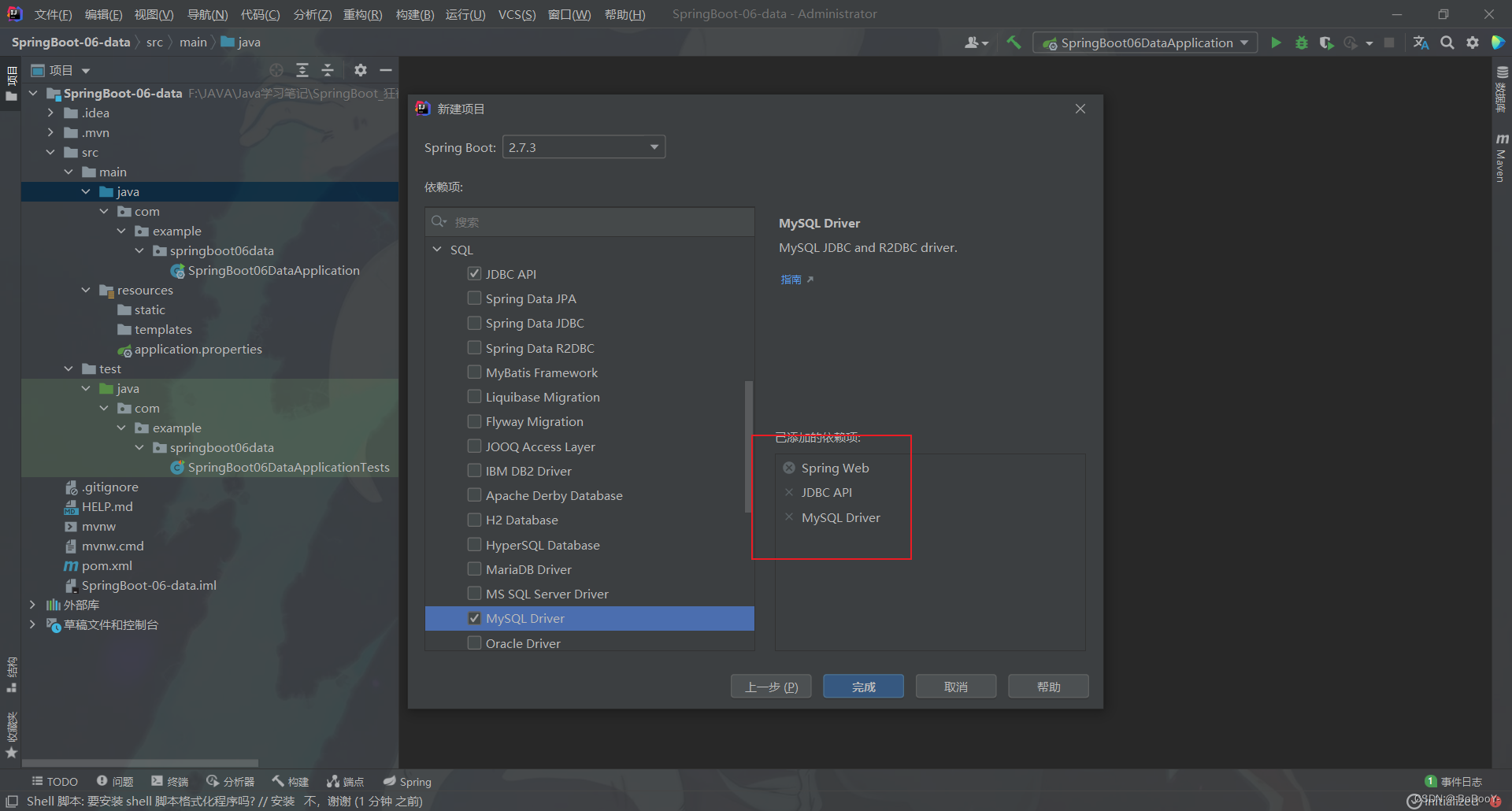Check the Liquibase Migration dependency
The height and width of the screenshot is (811, 1512).
pos(474,396)
